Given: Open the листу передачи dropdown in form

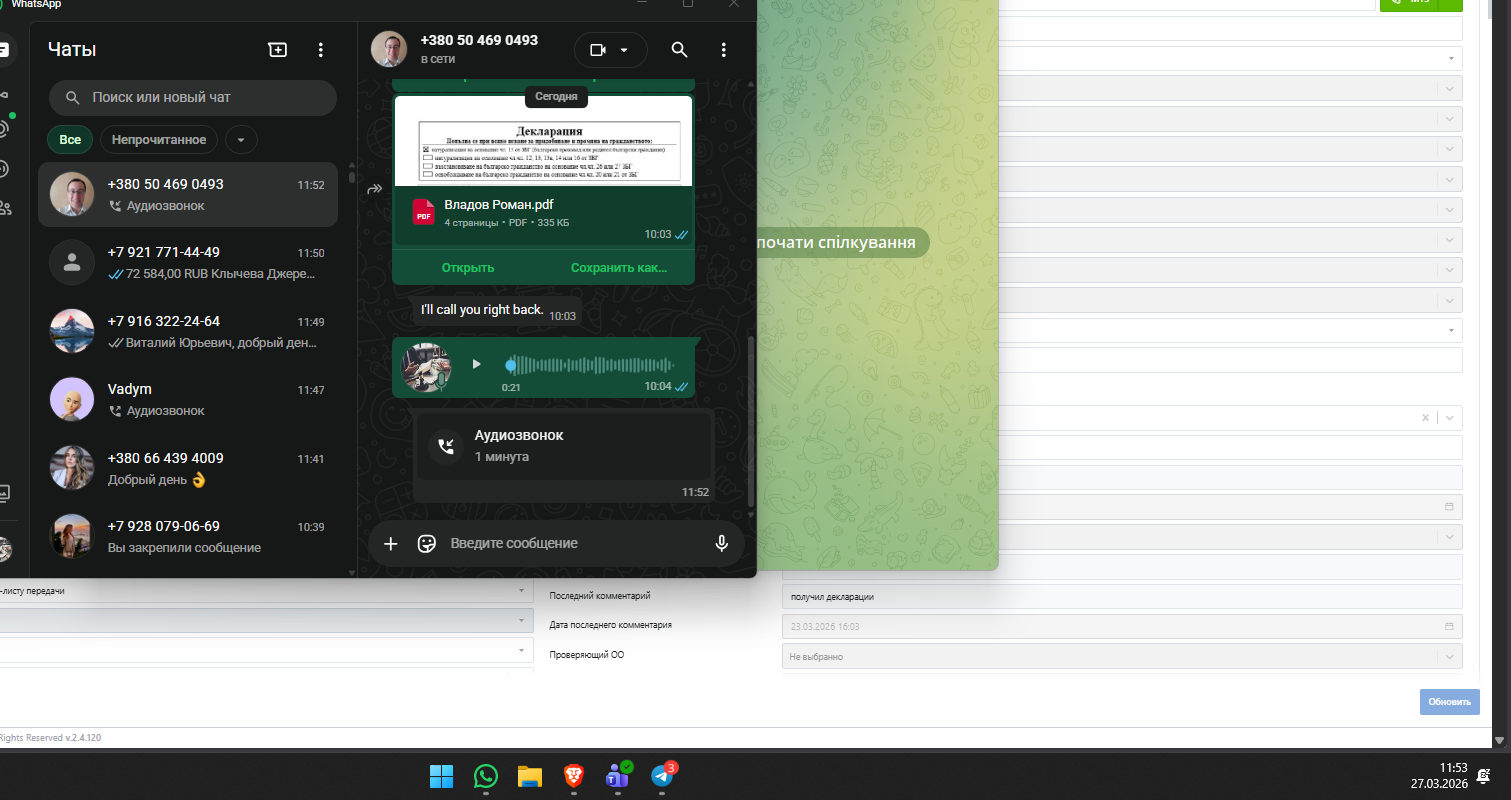Looking at the screenshot, I should (x=266, y=591).
